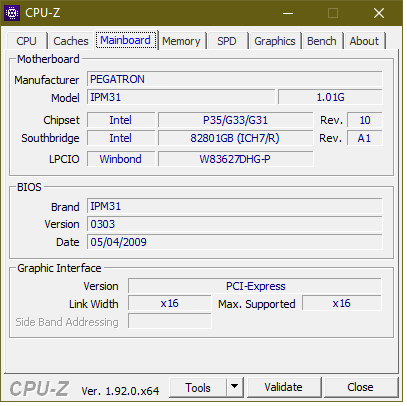Select the Mainboard tab
407x406 pixels.
click(x=126, y=40)
